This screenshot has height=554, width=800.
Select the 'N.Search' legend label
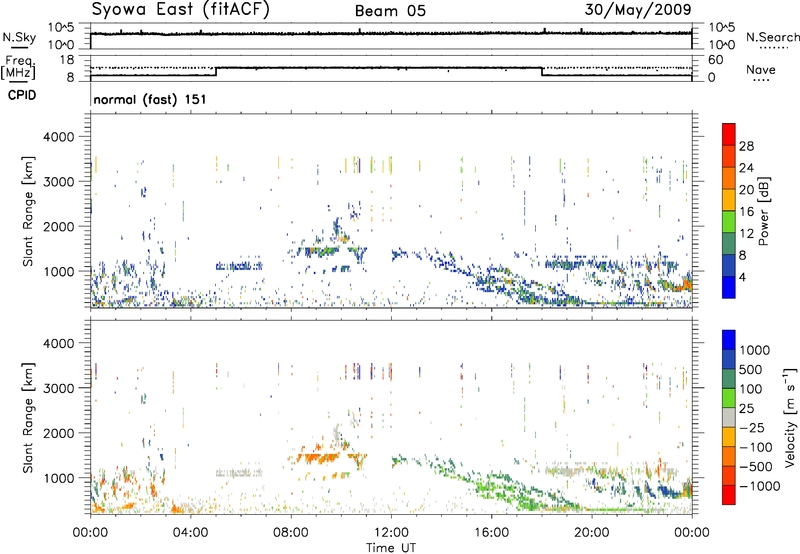coord(772,37)
